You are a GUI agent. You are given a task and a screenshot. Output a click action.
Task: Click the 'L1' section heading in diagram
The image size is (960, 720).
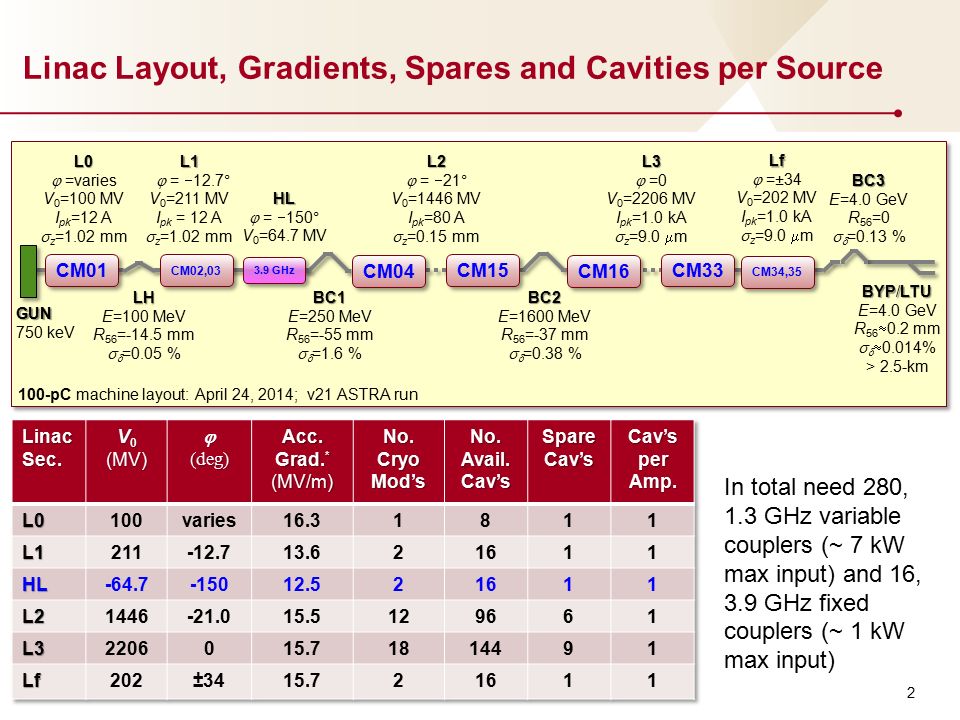pos(189,162)
